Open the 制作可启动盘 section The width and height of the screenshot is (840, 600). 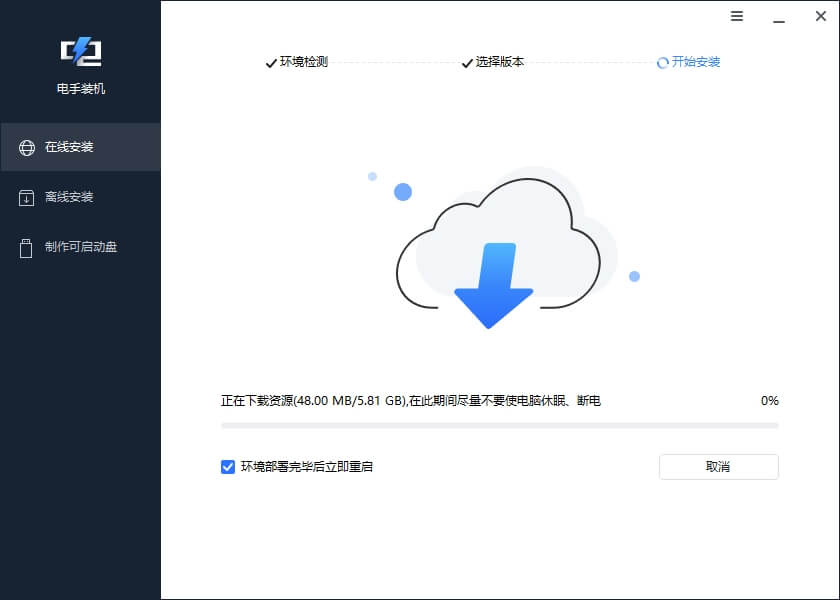click(80, 248)
